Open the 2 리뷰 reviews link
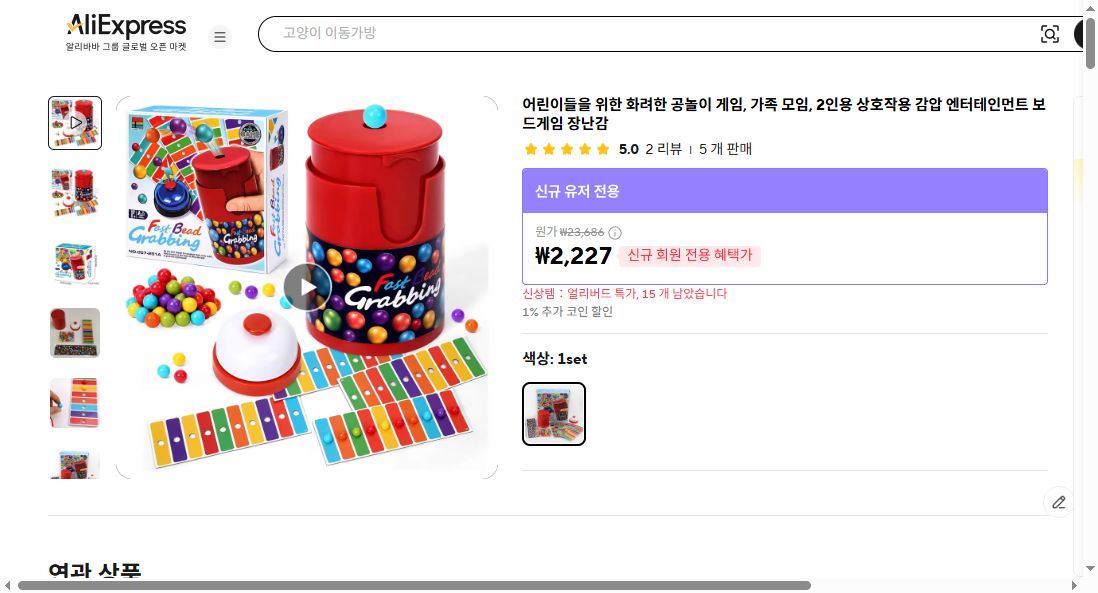 pos(665,149)
